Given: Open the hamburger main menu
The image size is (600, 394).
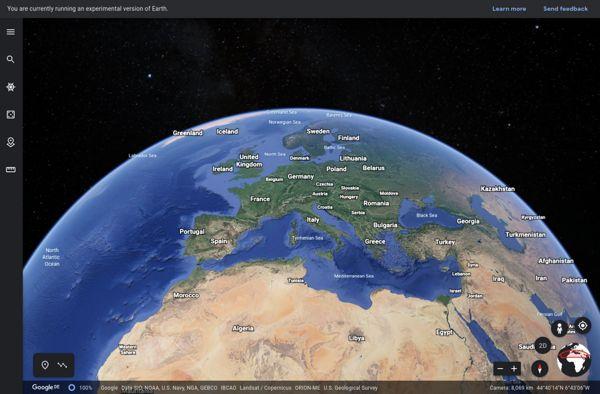Looking at the screenshot, I should coord(11,32).
